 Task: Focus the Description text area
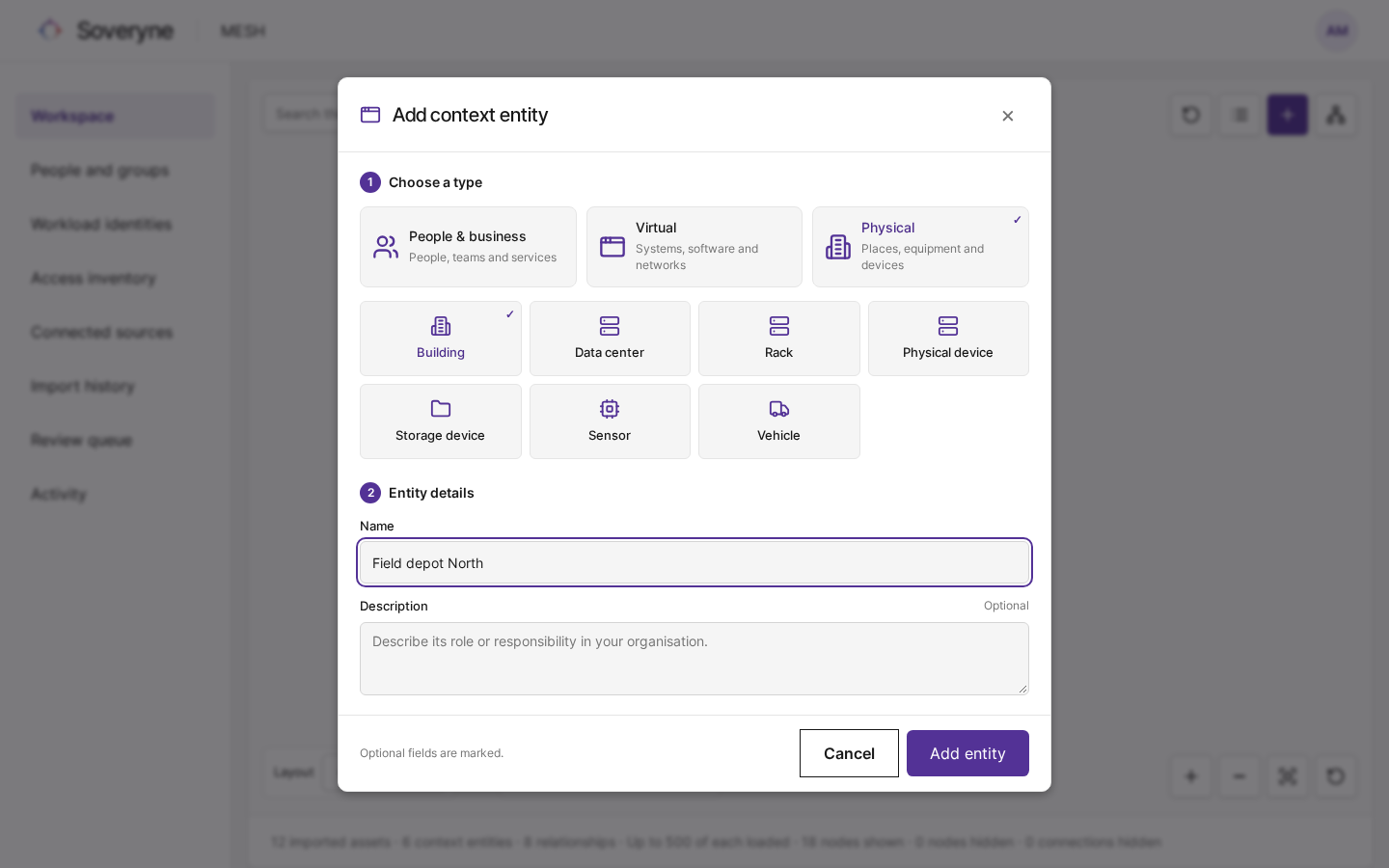click(694, 659)
